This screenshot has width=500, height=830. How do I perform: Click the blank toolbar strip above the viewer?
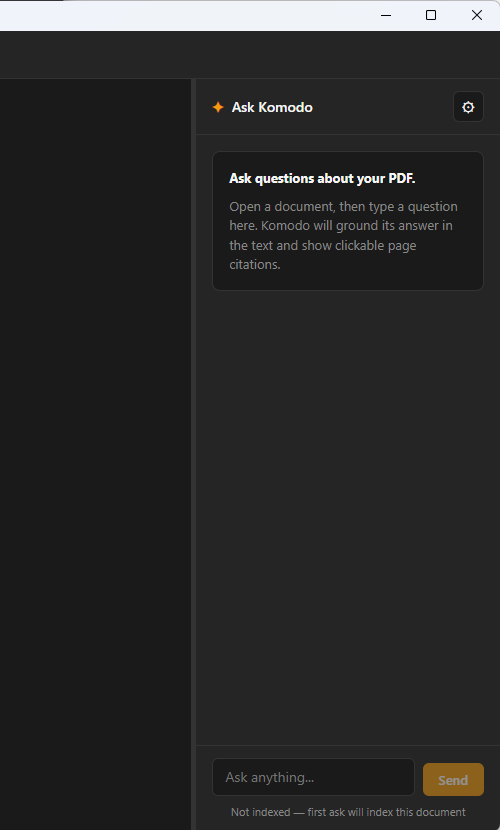[x=250, y=55]
